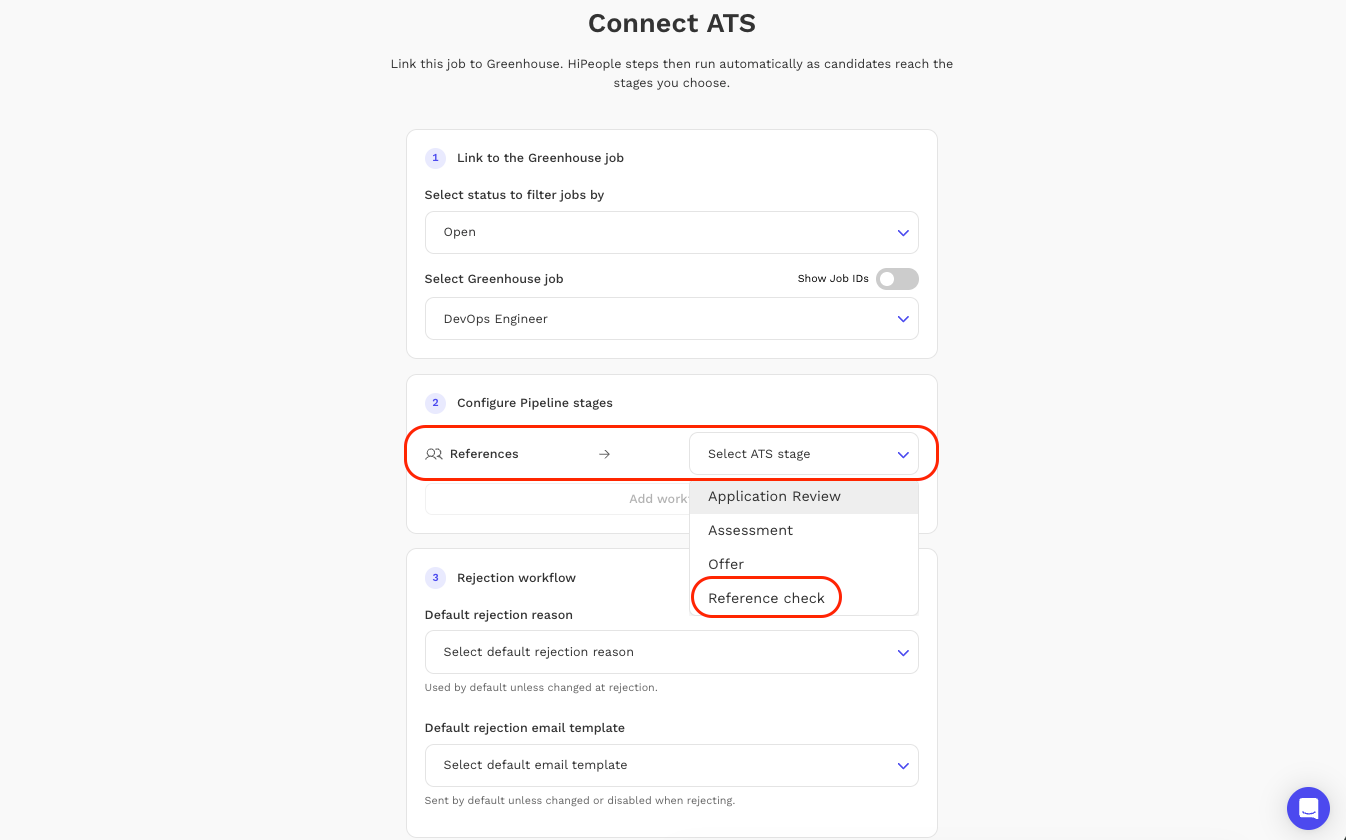This screenshot has height=840, width=1346.
Task: Toggle Show Job IDs switch
Action: click(x=897, y=279)
